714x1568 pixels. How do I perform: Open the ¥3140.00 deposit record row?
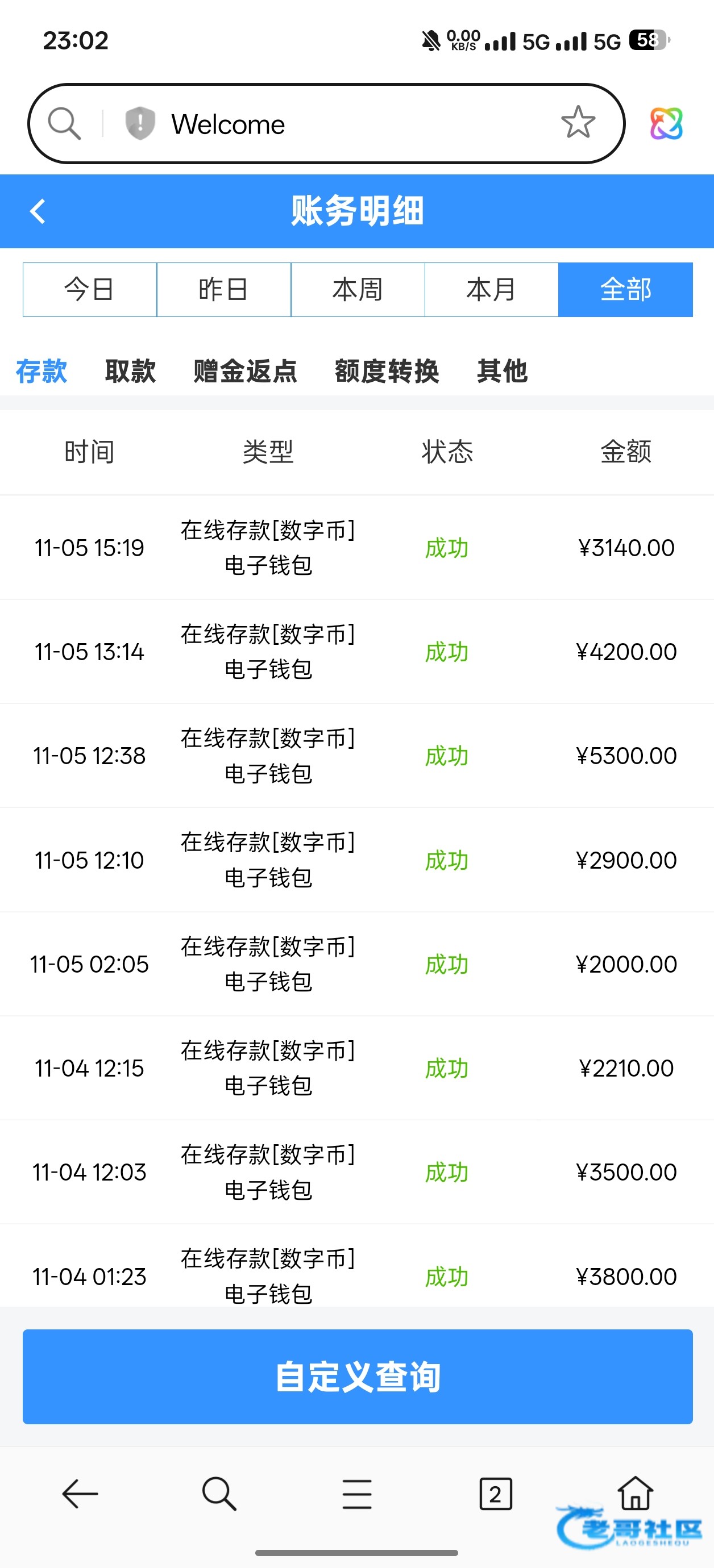point(357,548)
